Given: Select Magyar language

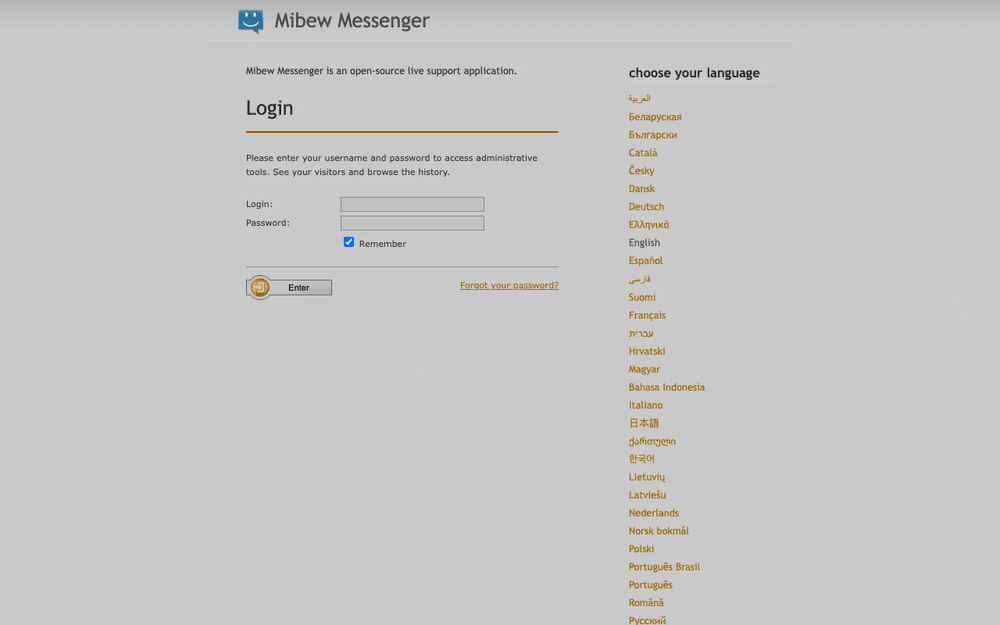Looking at the screenshot, I should pos(644,369).
